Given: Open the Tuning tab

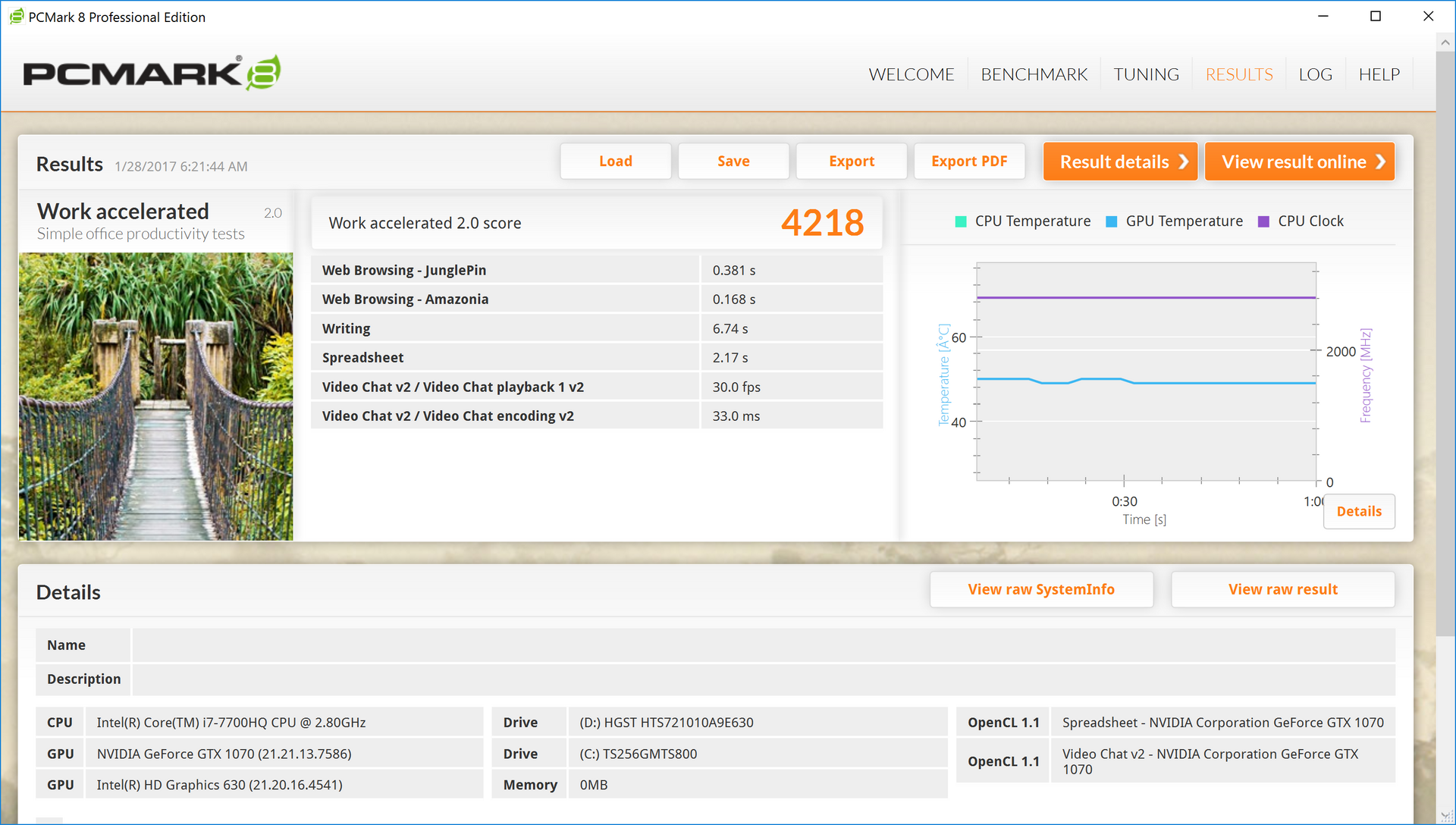Looking at the screenshot, I should 1146,74.
